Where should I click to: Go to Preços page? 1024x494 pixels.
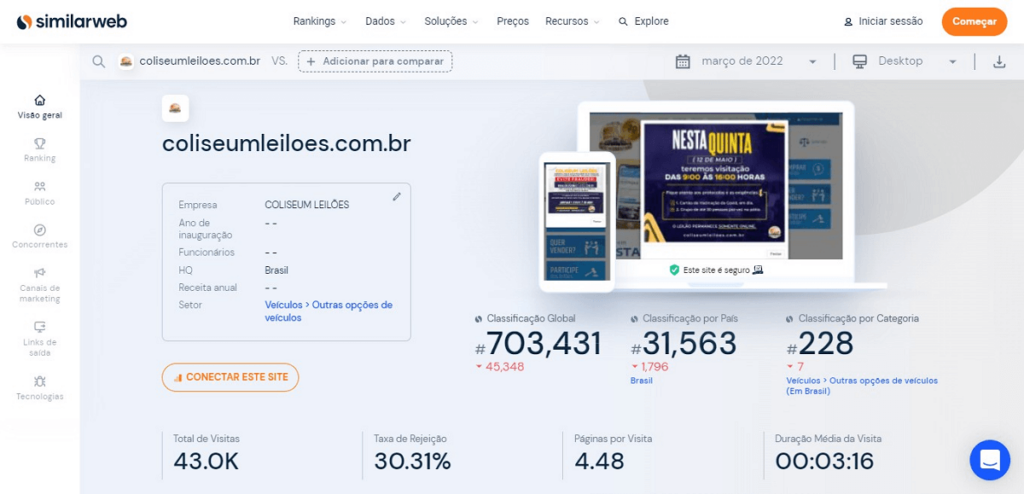[x=513, y=22]
